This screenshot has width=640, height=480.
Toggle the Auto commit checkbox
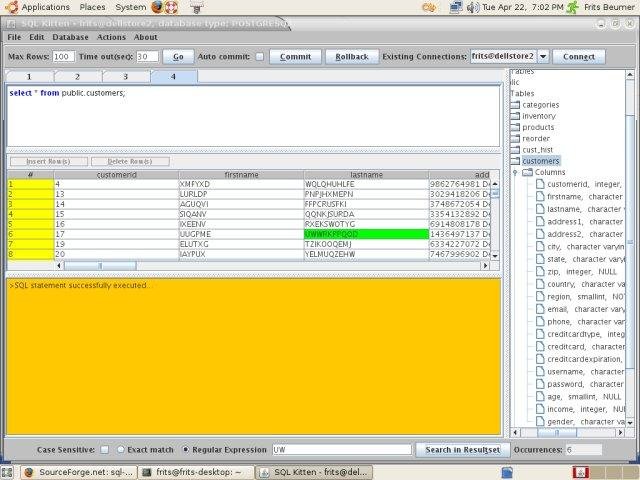point(260,57)
